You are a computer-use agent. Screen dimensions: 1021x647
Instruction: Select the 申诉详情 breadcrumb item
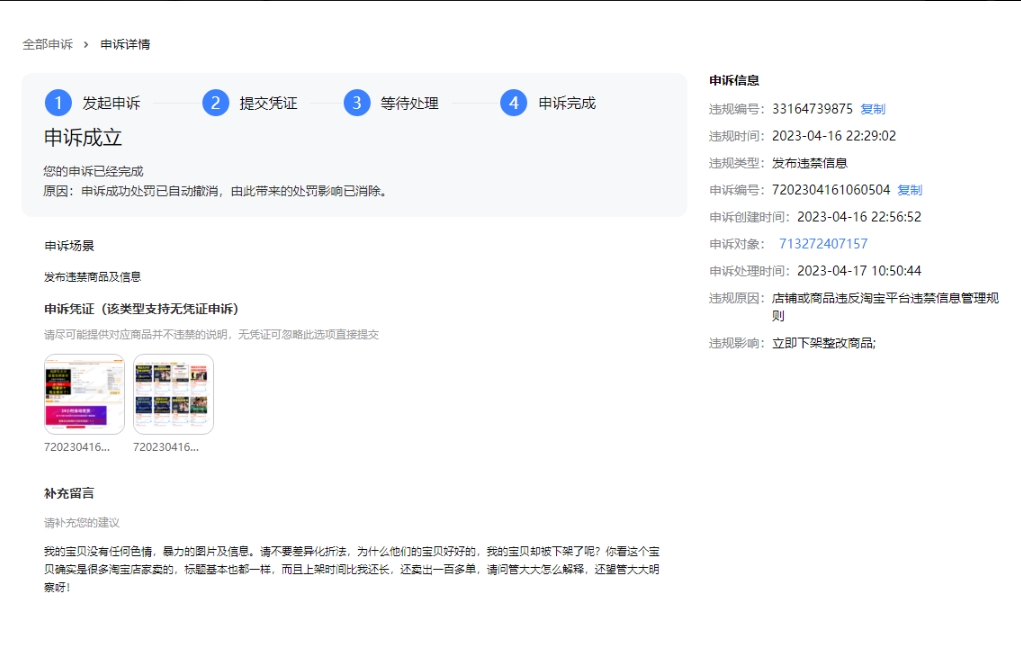point(125,44)
